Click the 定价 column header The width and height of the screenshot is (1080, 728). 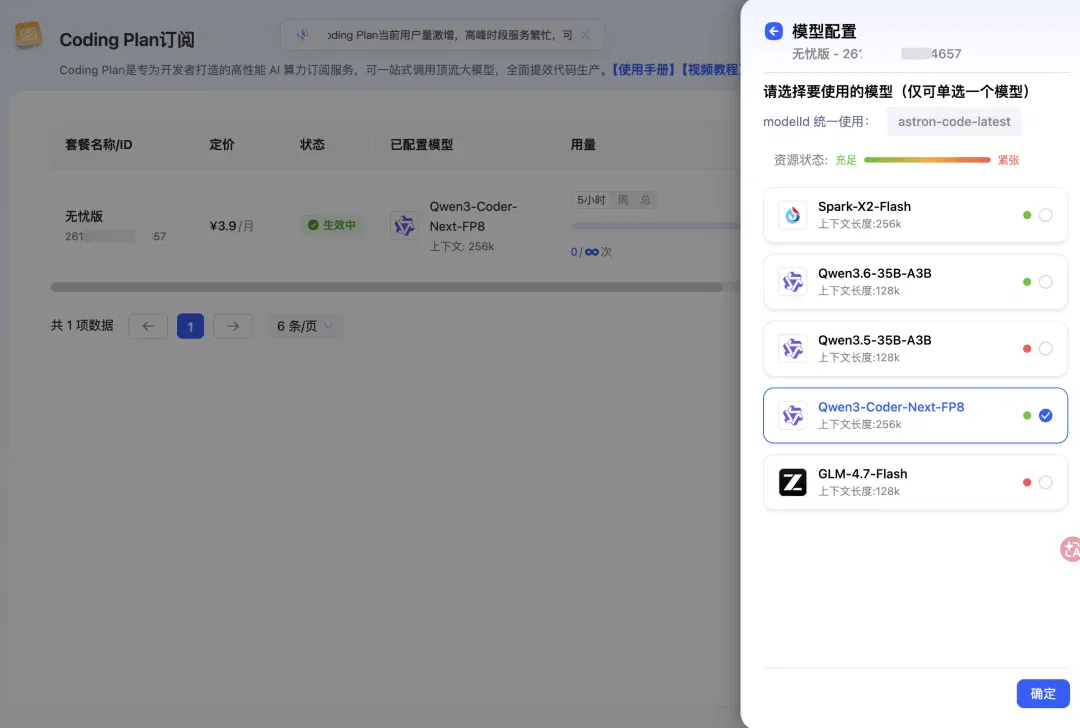(222, 145)
